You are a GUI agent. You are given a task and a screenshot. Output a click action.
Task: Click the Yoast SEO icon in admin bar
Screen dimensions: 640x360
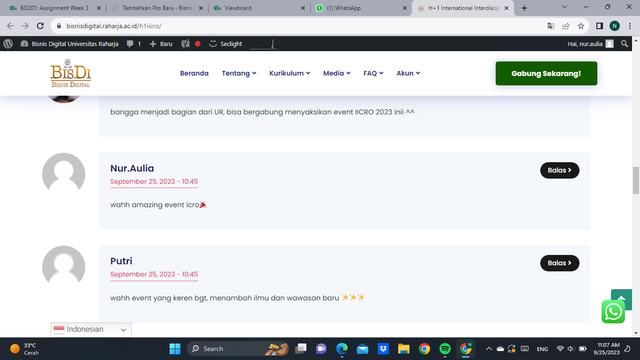[185, 44]
